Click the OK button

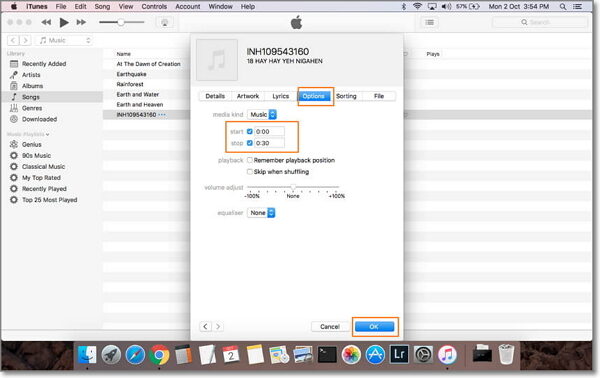[374, 326]
